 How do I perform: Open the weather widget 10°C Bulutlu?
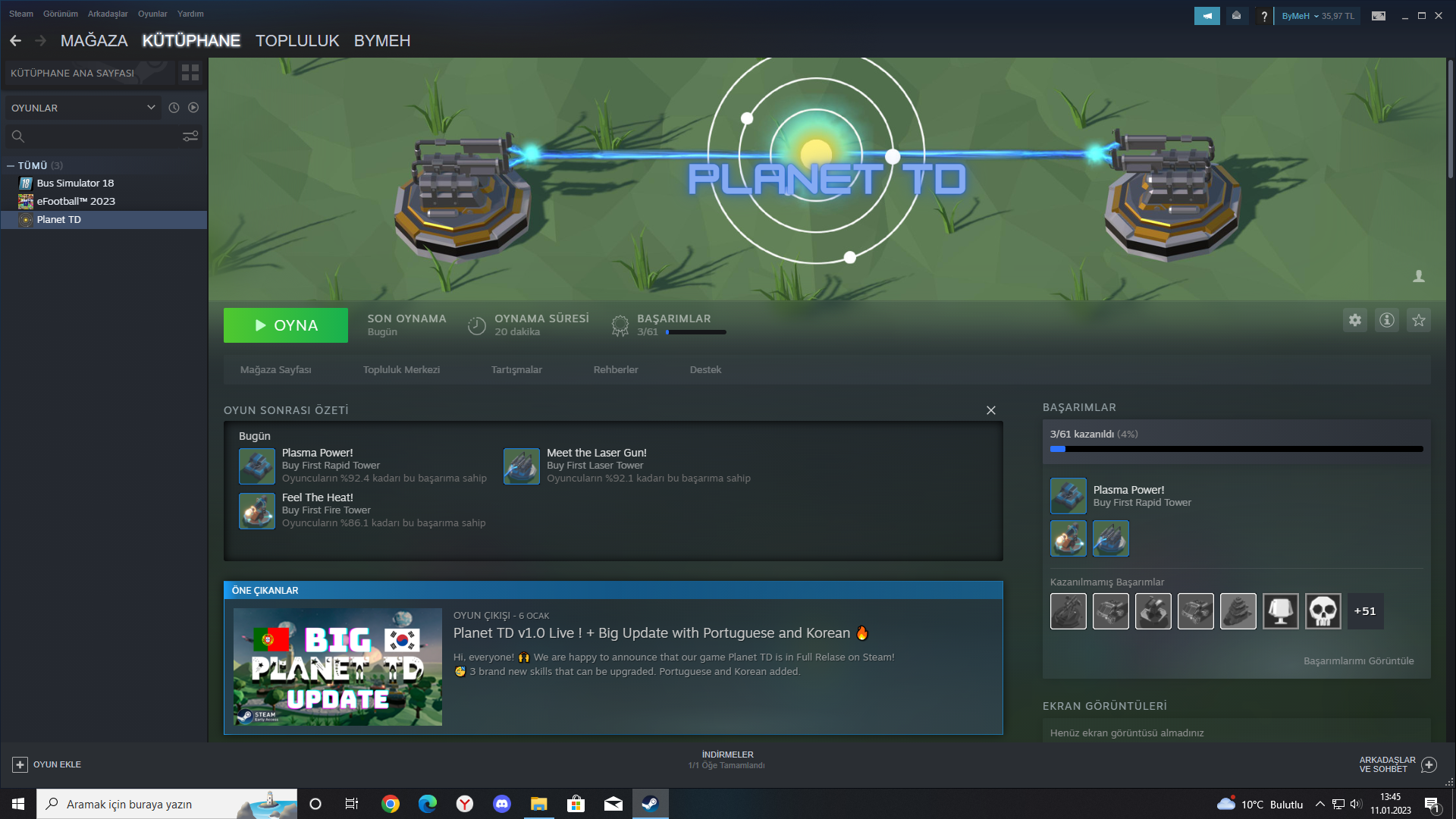tap(1260, 804)
